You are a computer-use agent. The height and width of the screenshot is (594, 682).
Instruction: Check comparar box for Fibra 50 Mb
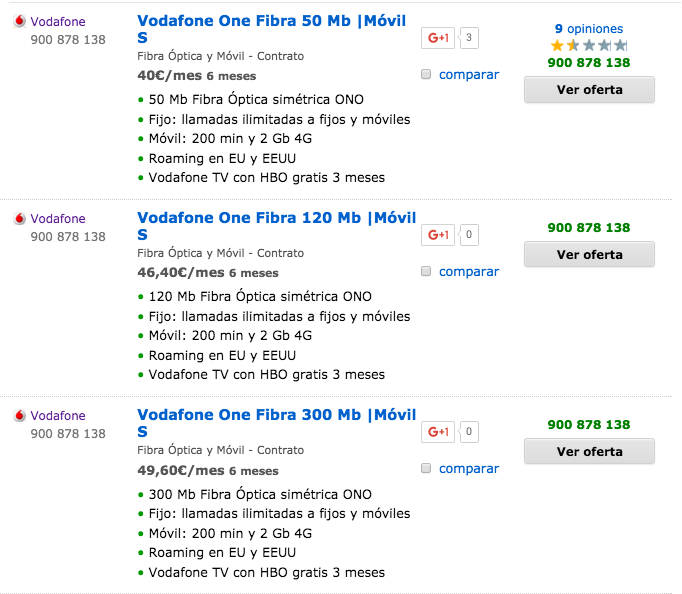[x=427, y=75]
